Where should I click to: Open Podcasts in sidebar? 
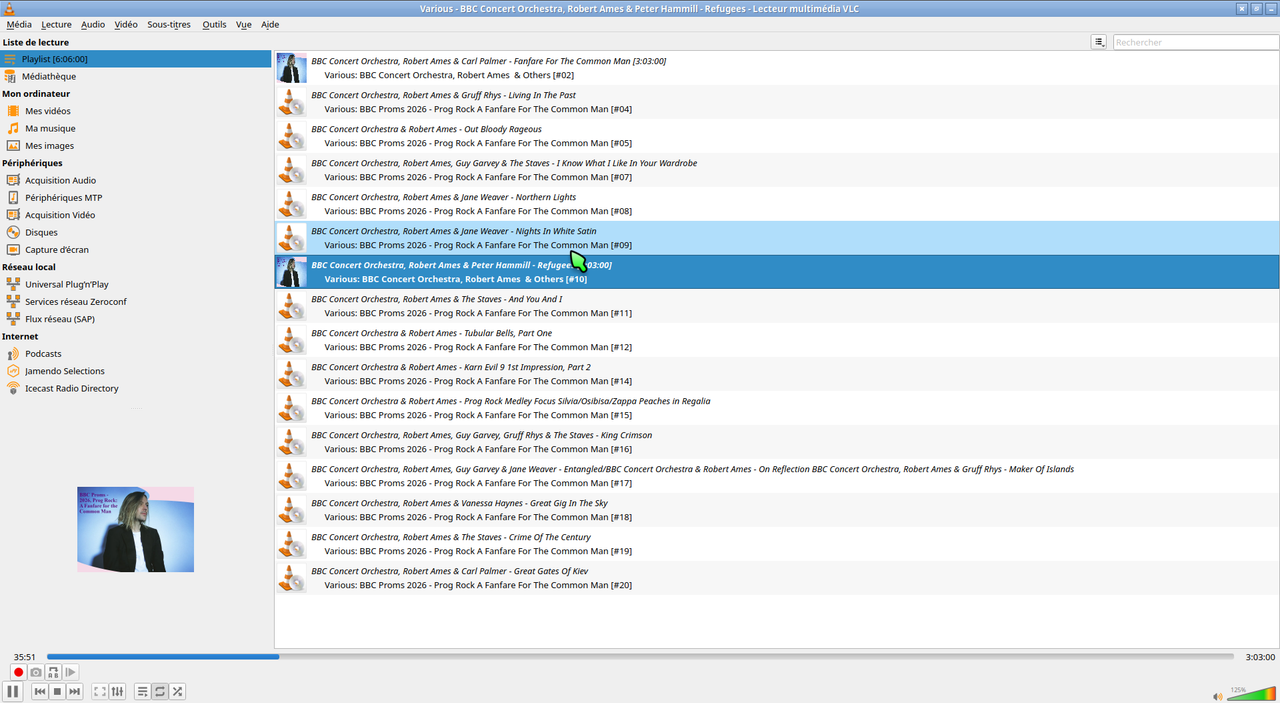[x=136, y=353]
